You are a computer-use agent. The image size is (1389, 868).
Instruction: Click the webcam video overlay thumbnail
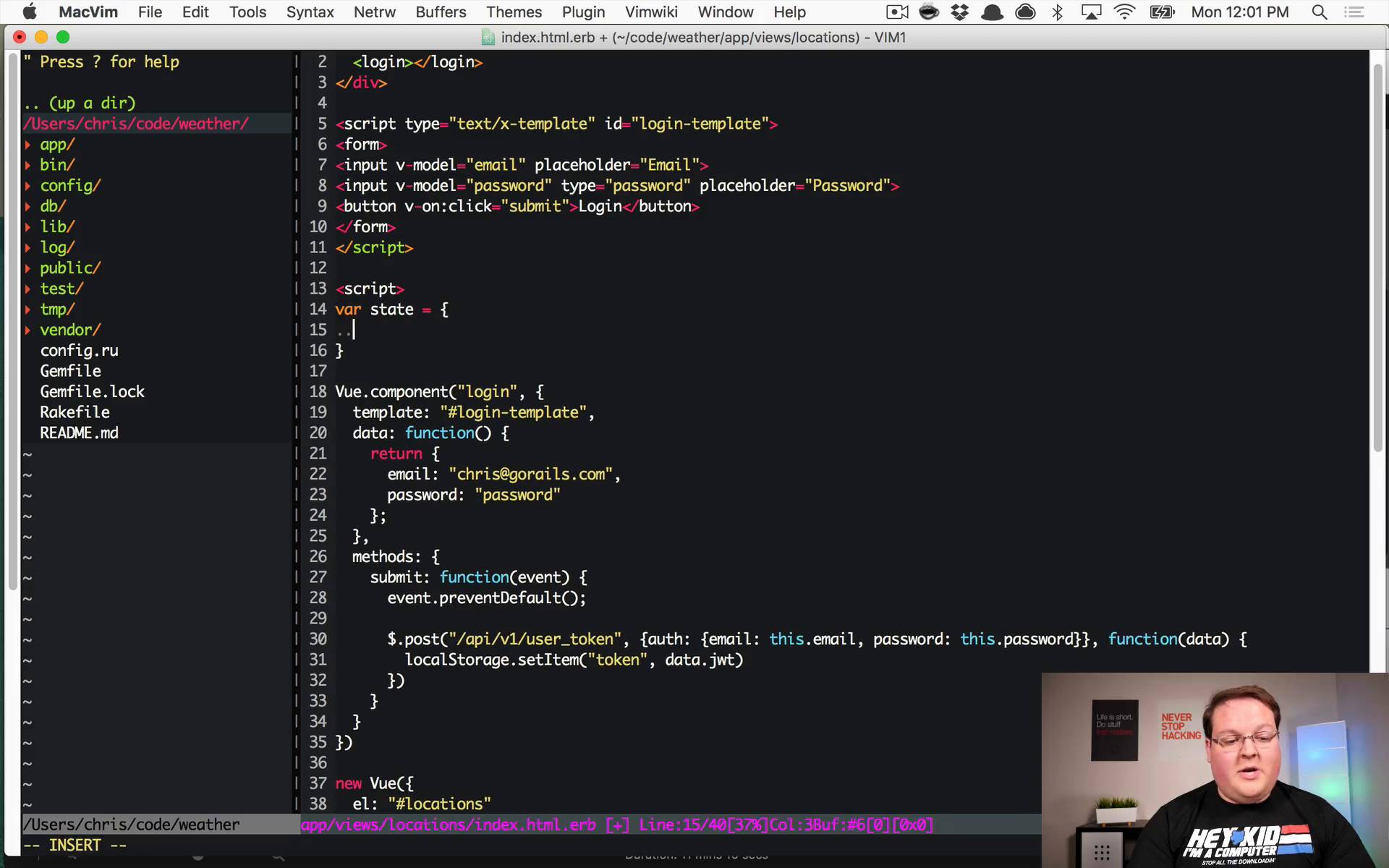pyautogui.click(x=1215, y=770)
